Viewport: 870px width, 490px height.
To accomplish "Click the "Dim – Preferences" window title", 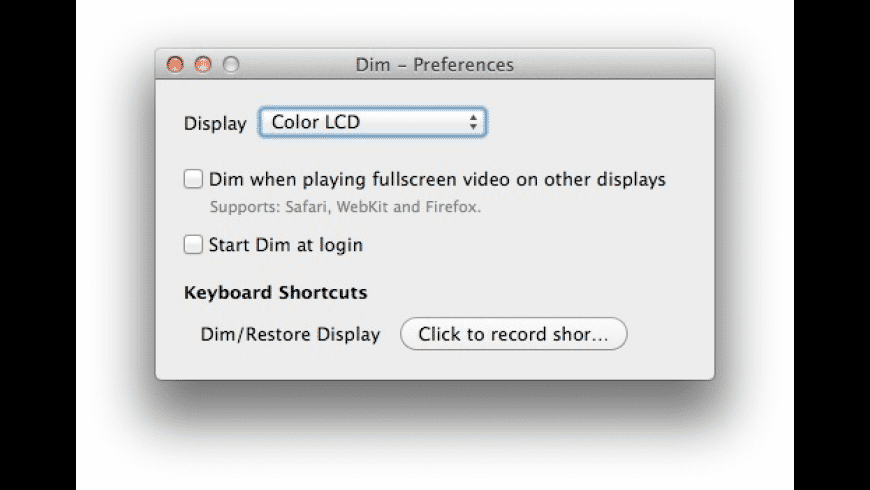I will 434,65.
